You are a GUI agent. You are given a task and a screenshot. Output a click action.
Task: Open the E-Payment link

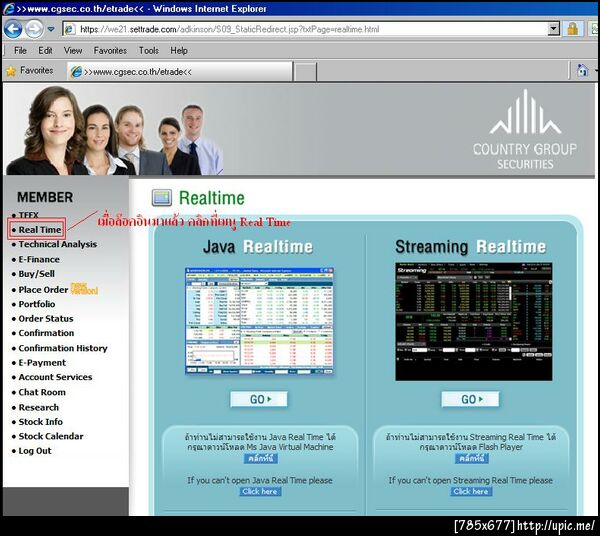[42, 363]
